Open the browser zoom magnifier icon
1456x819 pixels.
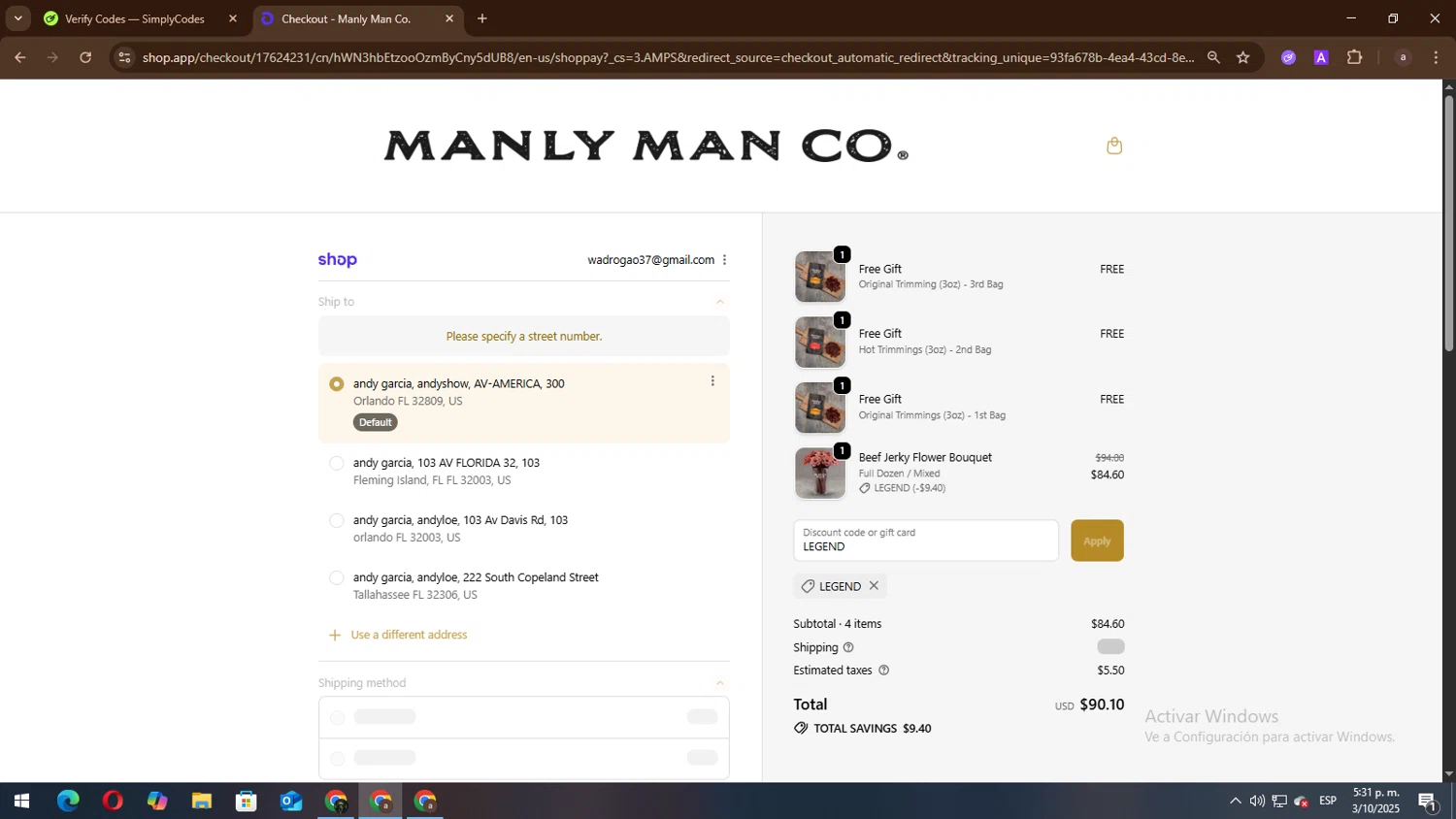[x=1213, y=57]
